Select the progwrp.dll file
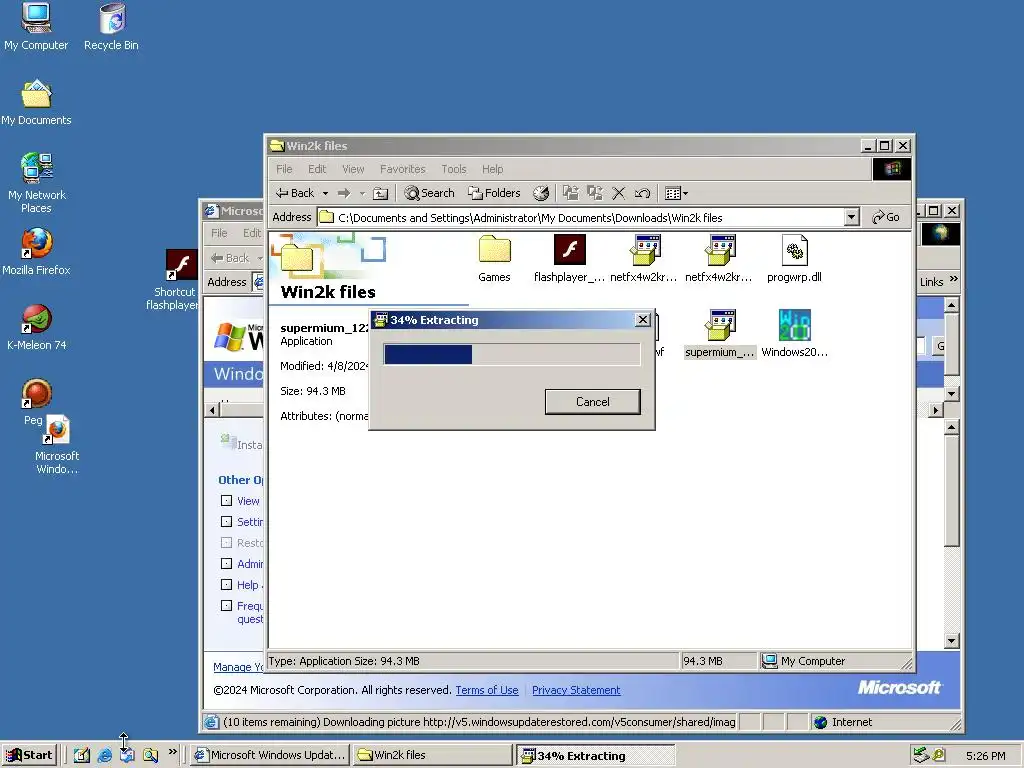1024x768 pixels. pos(794,259)
